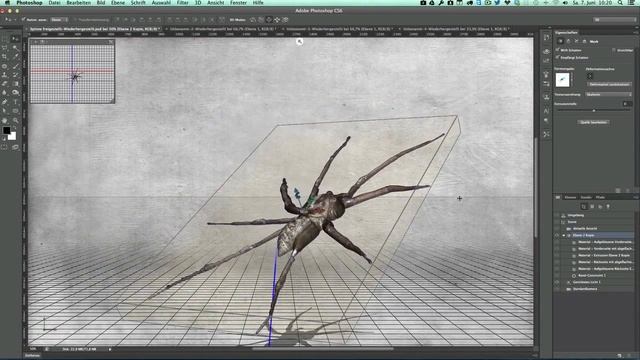This screenshot has width=640, height=360.
Task: Toggle the Unsichtbar checkbox
Action: [x=614, y=50]
